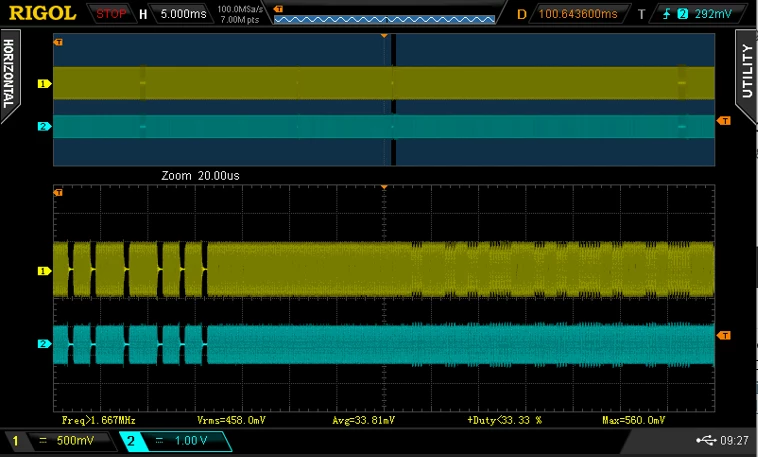The height and width of the screenshot is (457, 758).
Task: Click the Freq>1.667MHz measurement
Action: click(99, 420)
